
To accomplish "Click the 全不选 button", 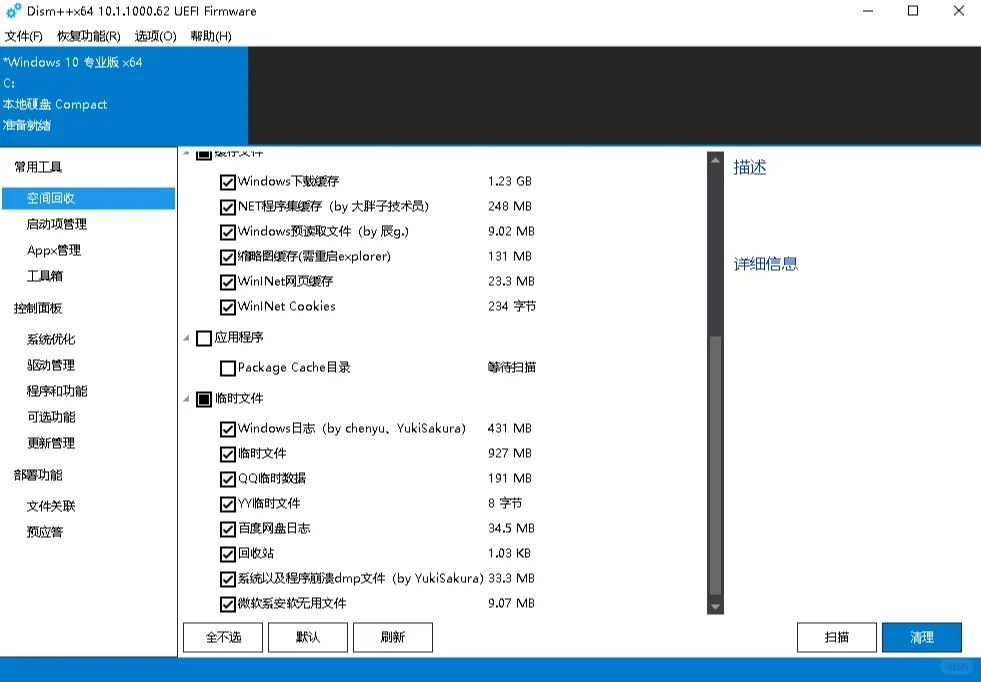I will 223,637.
